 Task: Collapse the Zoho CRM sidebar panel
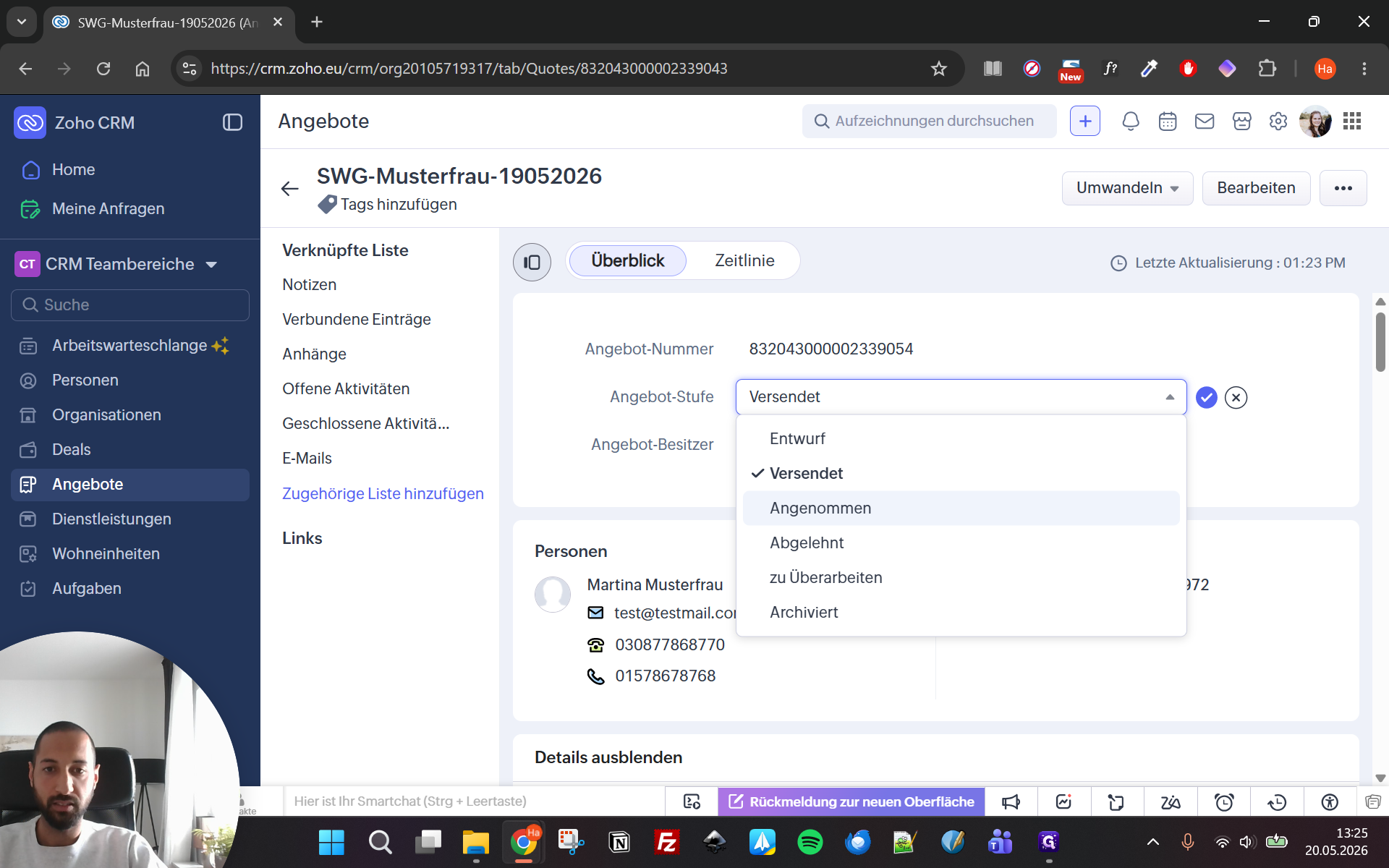[x=232, y=122]
